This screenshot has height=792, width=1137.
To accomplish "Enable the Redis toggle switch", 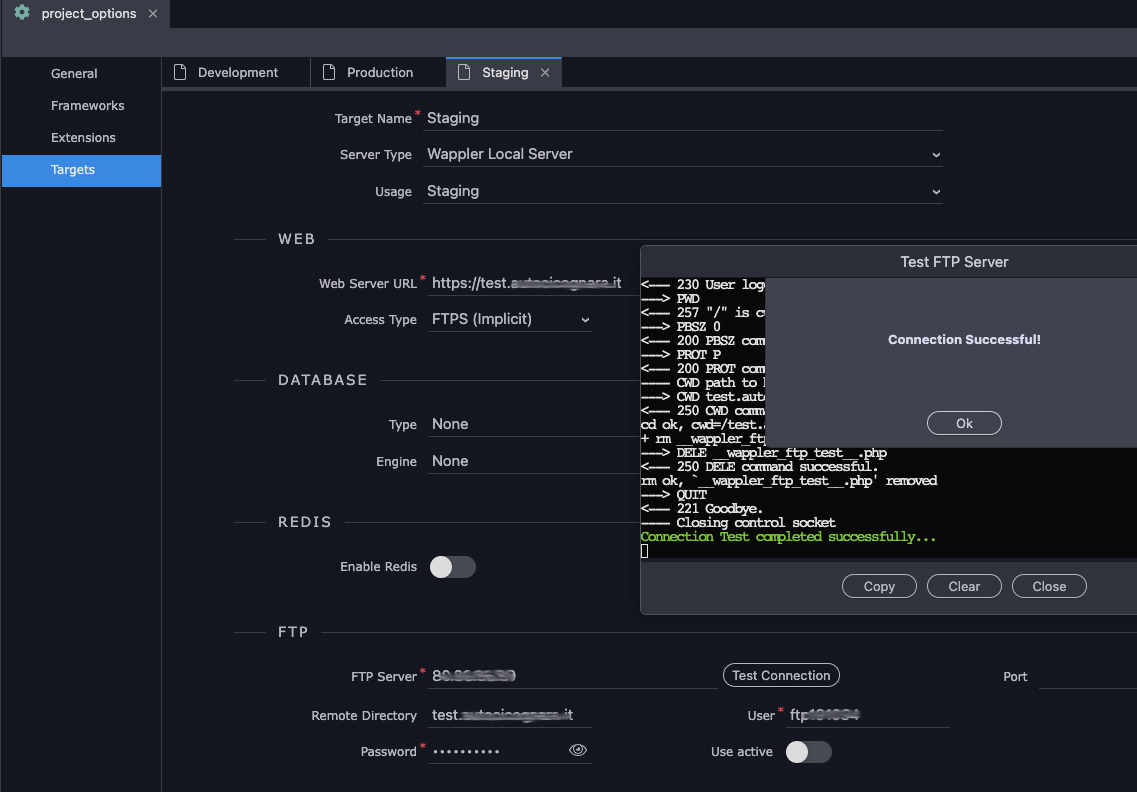I will coord(452,567).
